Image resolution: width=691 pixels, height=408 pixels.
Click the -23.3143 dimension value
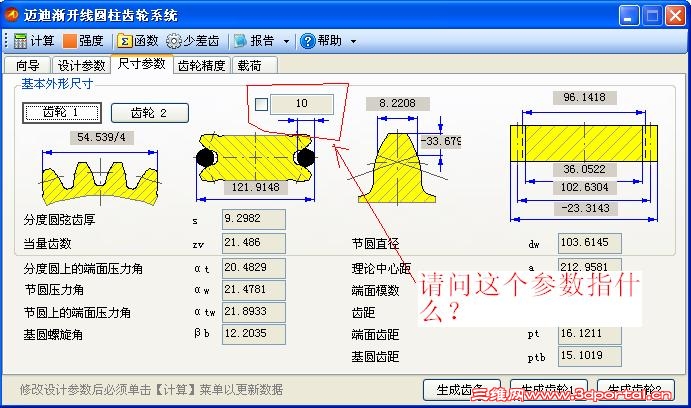point(586,208)
